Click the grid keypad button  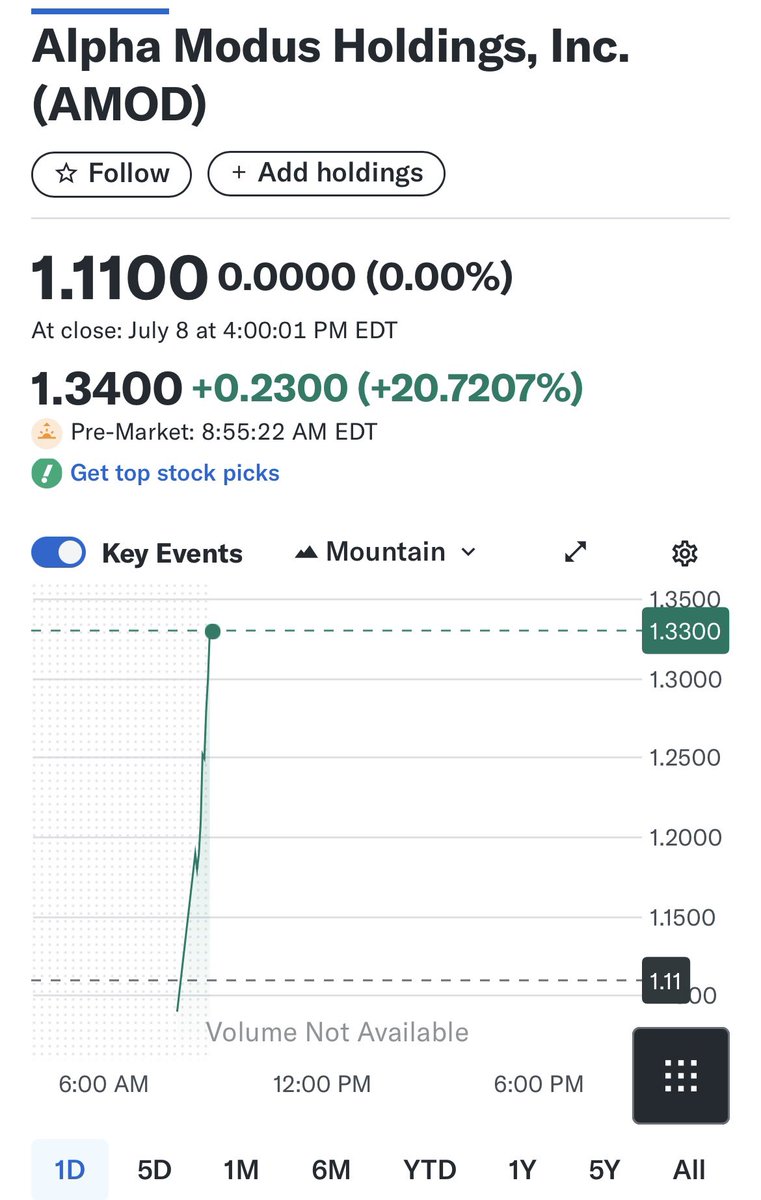(x=681, y=1075)
